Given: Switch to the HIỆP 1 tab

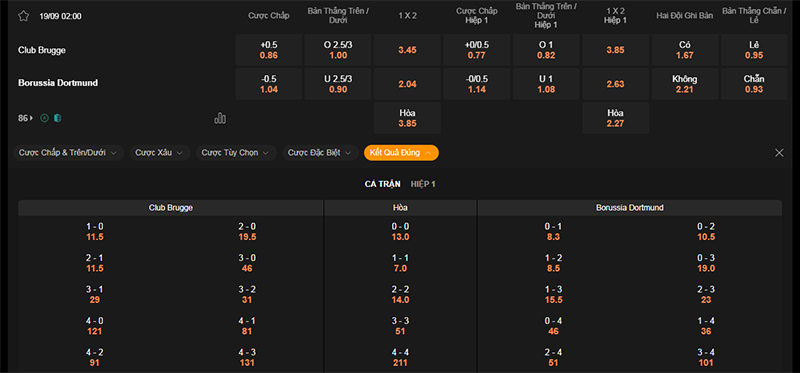Looking at the screenshot, I should point(423,184).
